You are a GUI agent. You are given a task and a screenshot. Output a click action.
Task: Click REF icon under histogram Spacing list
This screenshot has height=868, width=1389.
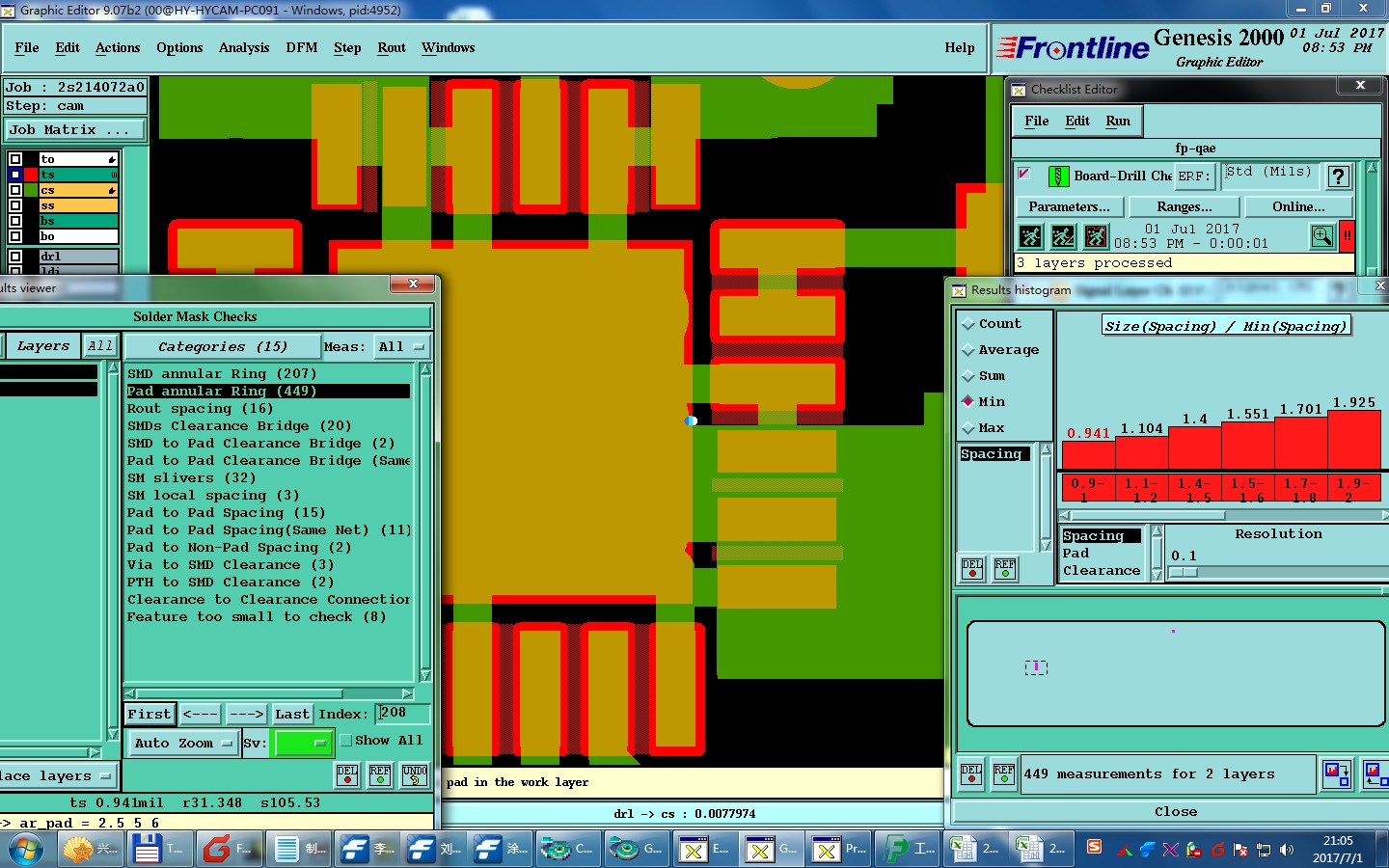1005,569
